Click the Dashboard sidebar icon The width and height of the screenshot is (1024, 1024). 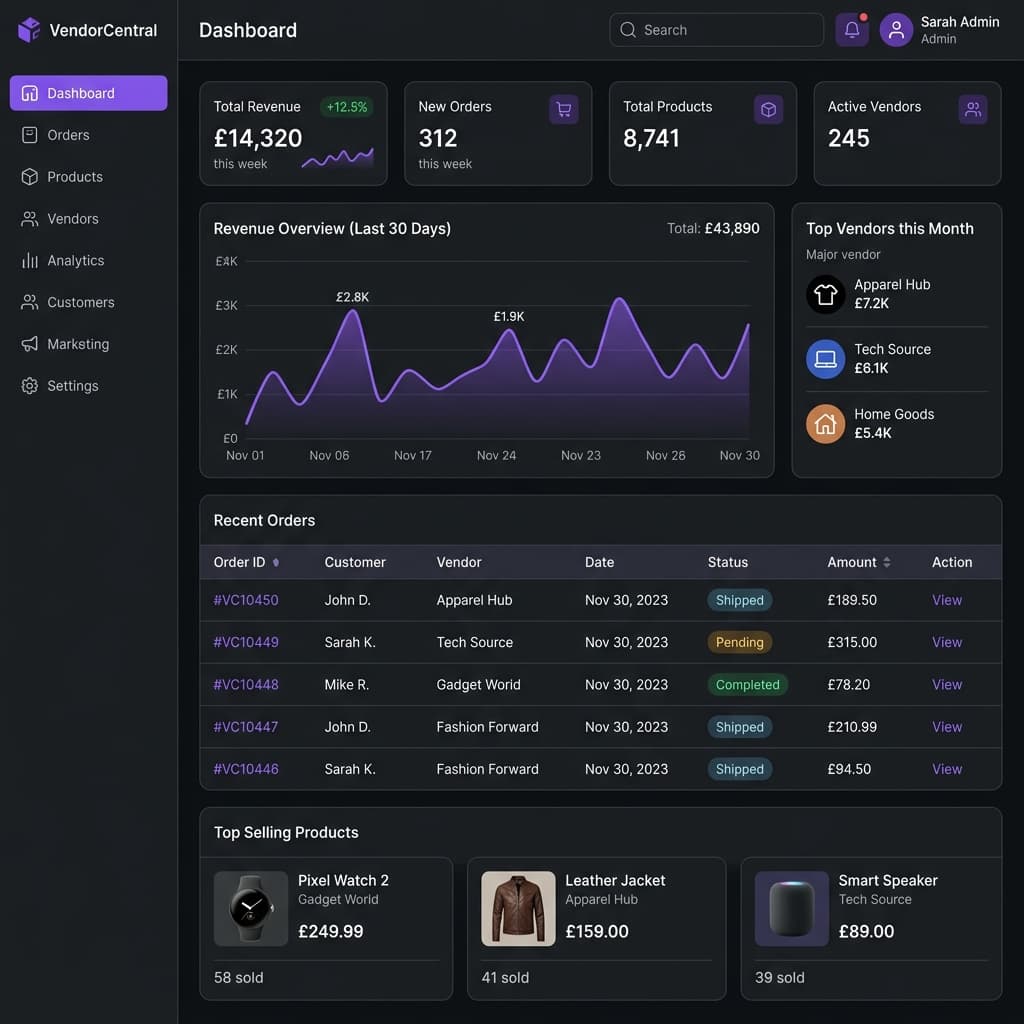30,93
